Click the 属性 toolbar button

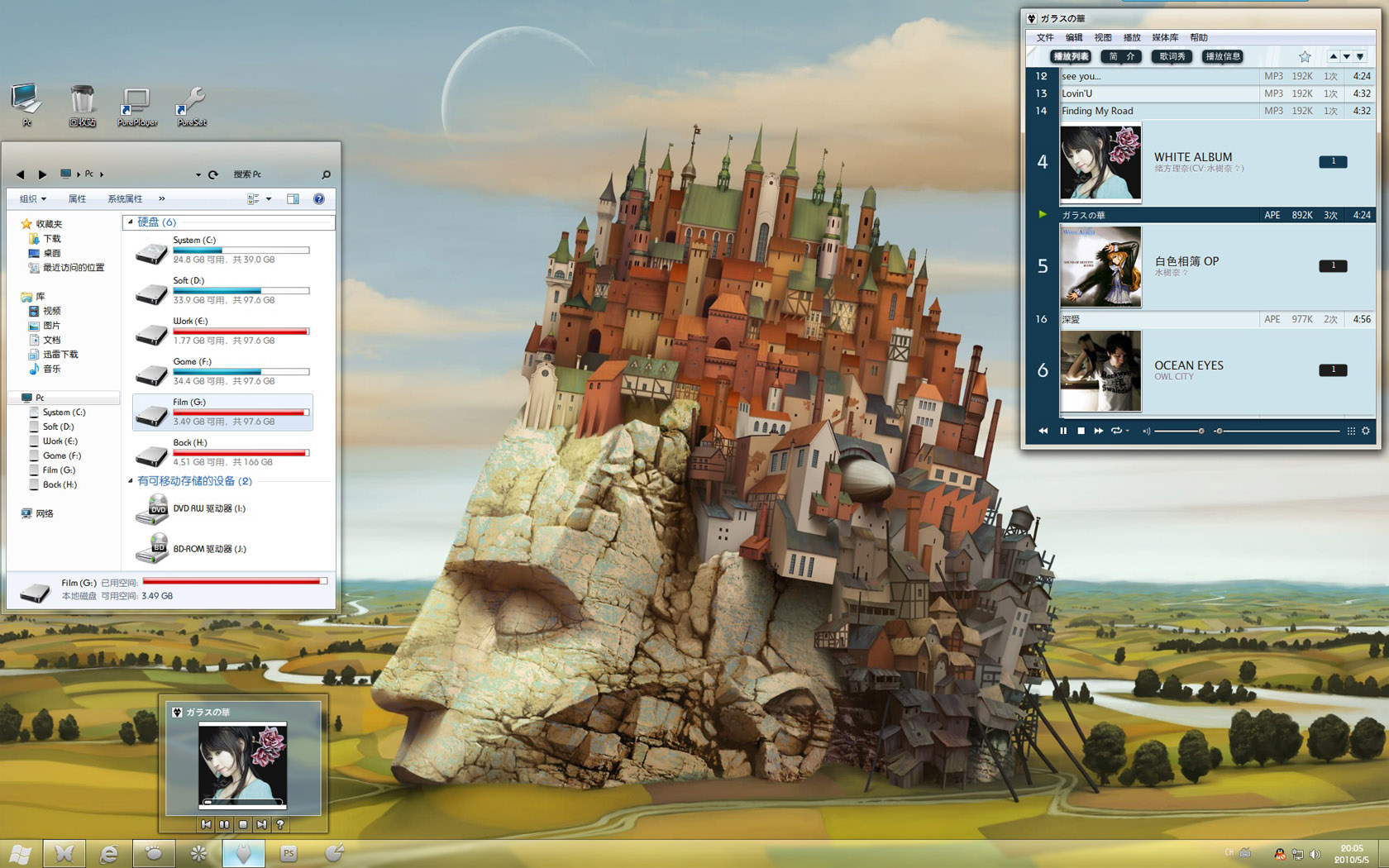point(77,199)
